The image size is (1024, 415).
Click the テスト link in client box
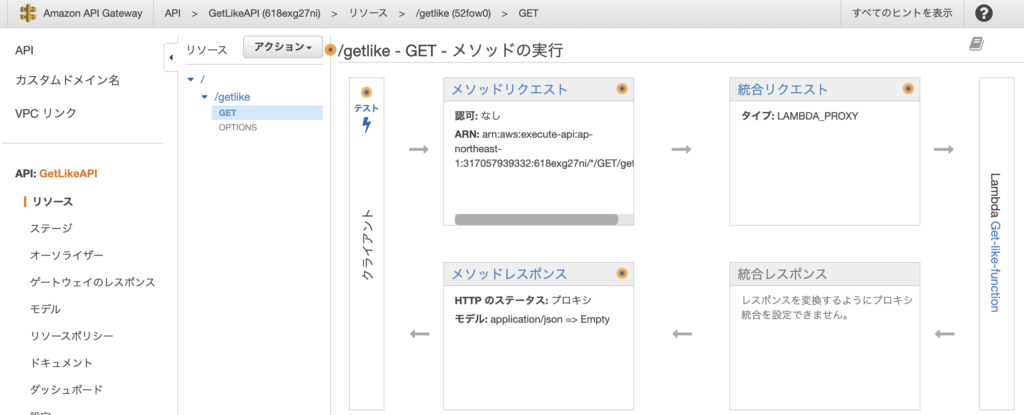[366, 108]
